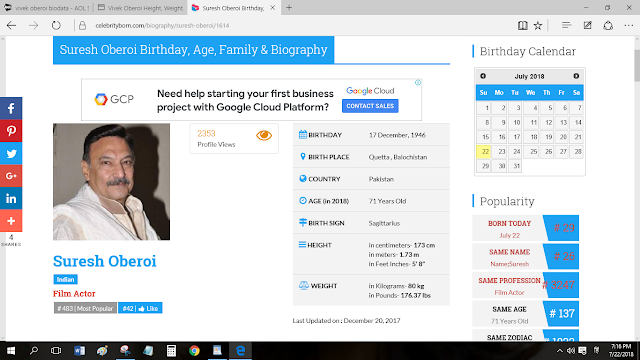Click the #483 Most Popular badge
The image size is (640, 360).
[x=85, y=308]
